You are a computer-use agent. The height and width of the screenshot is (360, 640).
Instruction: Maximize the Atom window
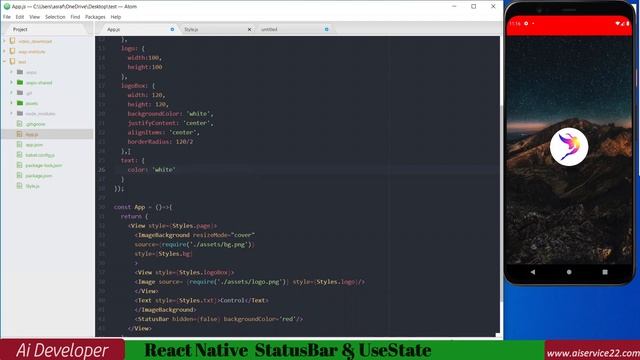tap(473, 7)
